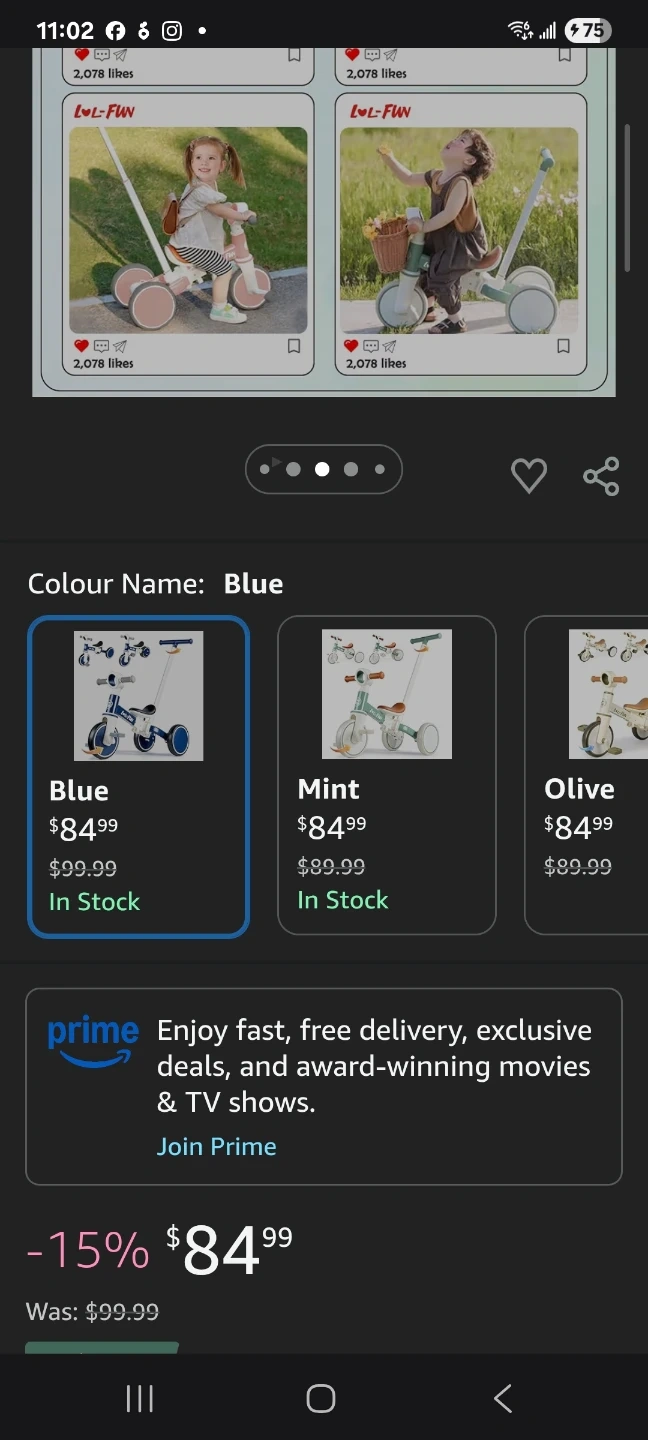Tap the battery indicator in status bar
This screenshot has height=1440, width=648.
(588, 31)
